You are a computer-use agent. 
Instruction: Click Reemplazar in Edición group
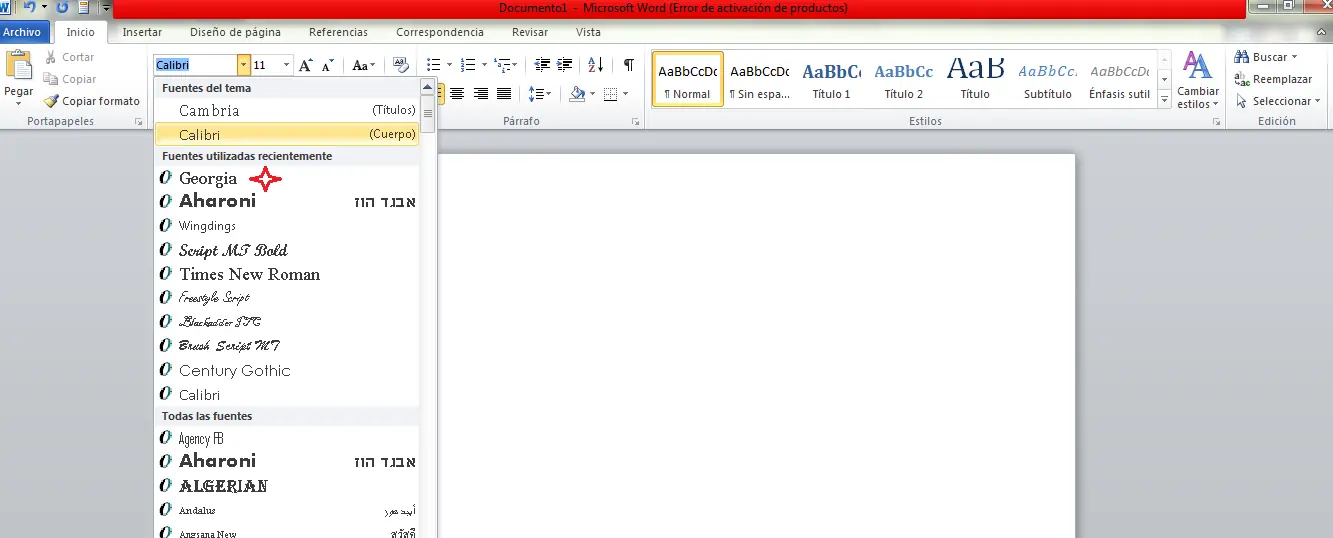tap(1272, 79)
